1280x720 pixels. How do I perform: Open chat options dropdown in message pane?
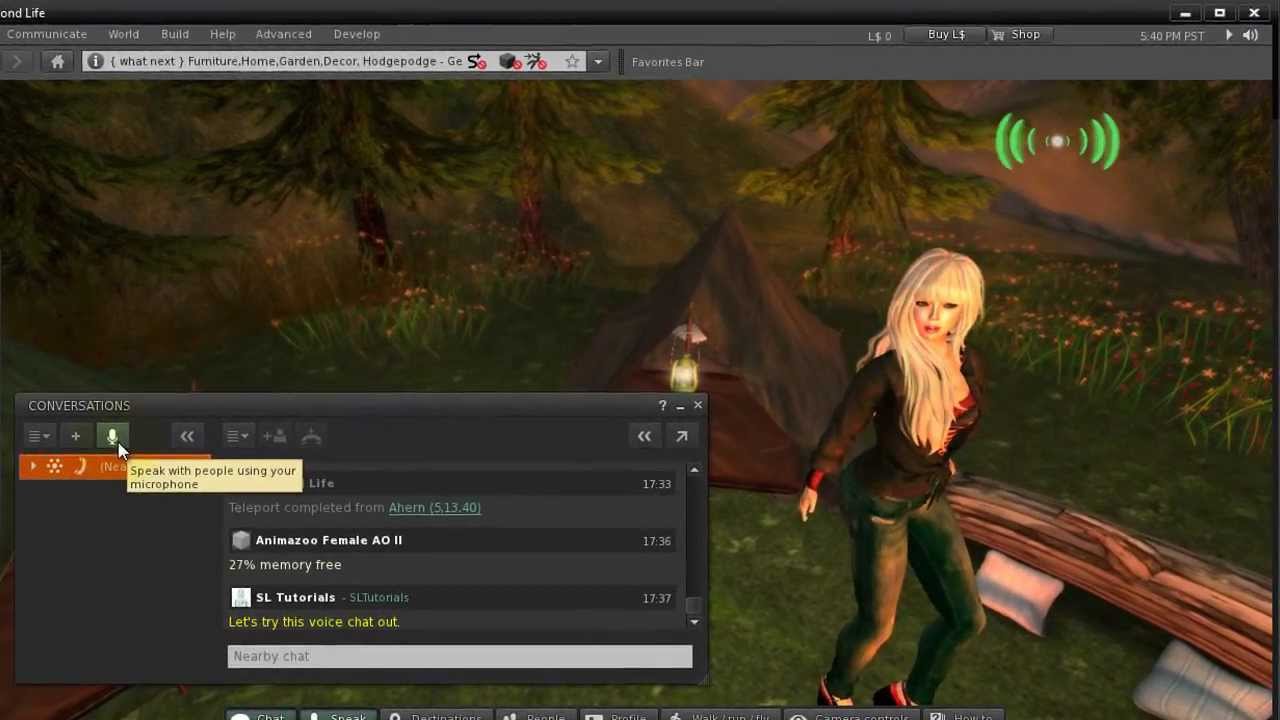click(x=237, y=436)
